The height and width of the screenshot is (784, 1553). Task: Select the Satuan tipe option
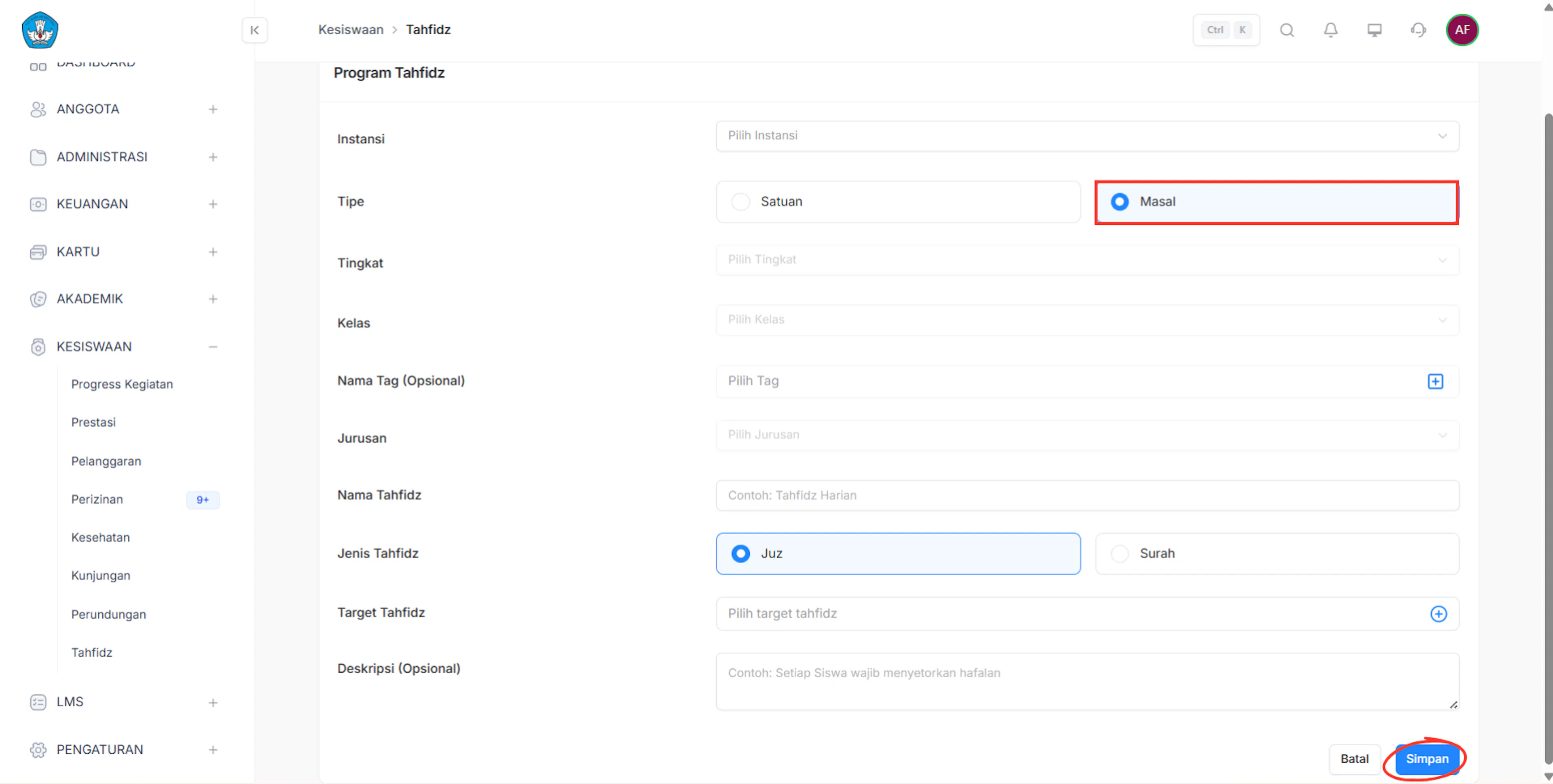point(898,202)
